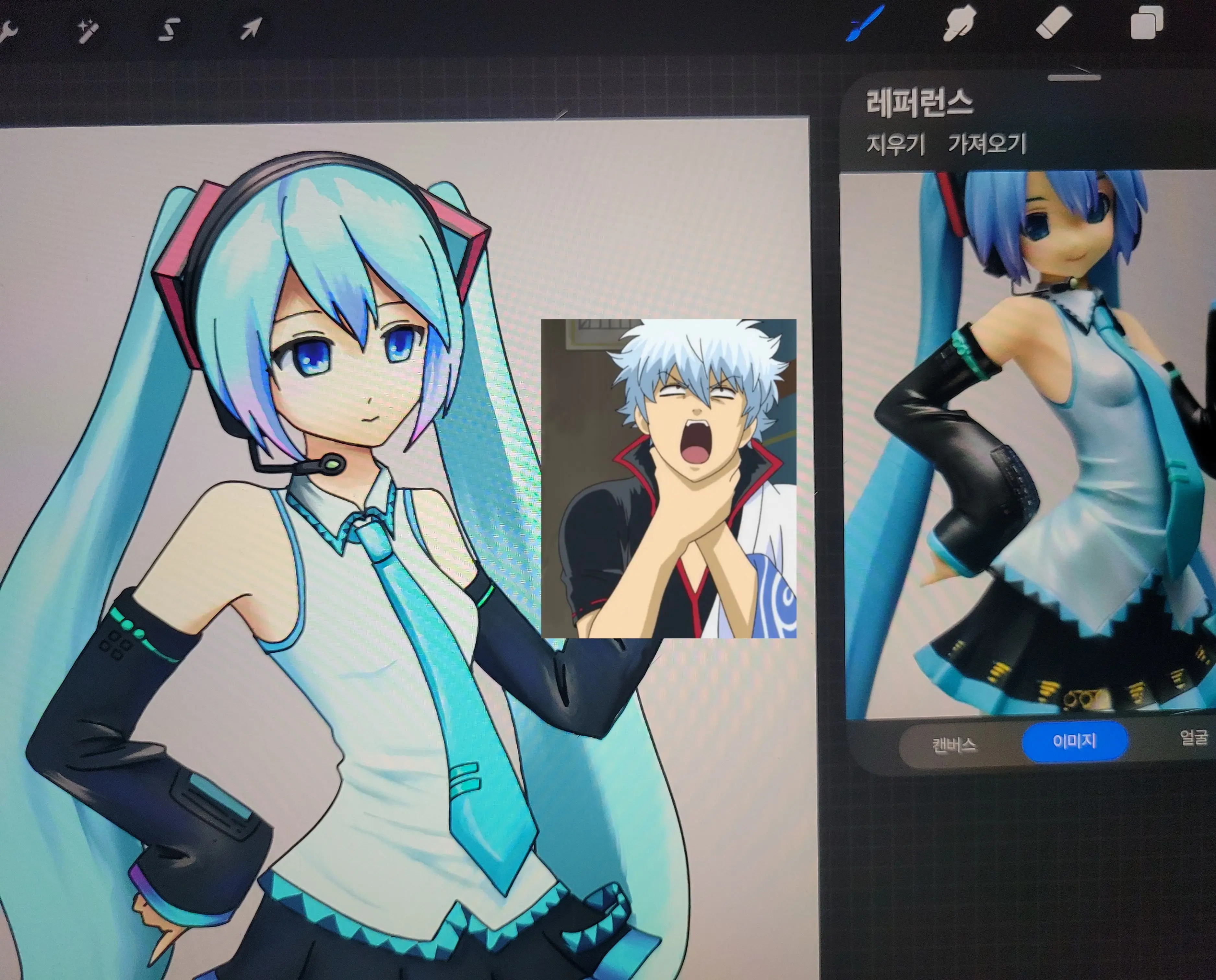Tap the reference panel grab handle
The height and width of the screenshot is (980, 1216).
pyautogui.click(x=1074, y=77)
